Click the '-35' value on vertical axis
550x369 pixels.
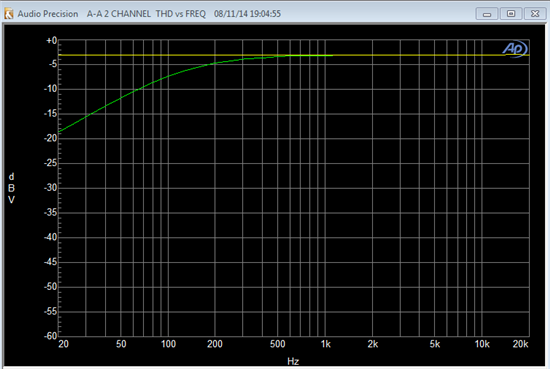tap(51, 212)
